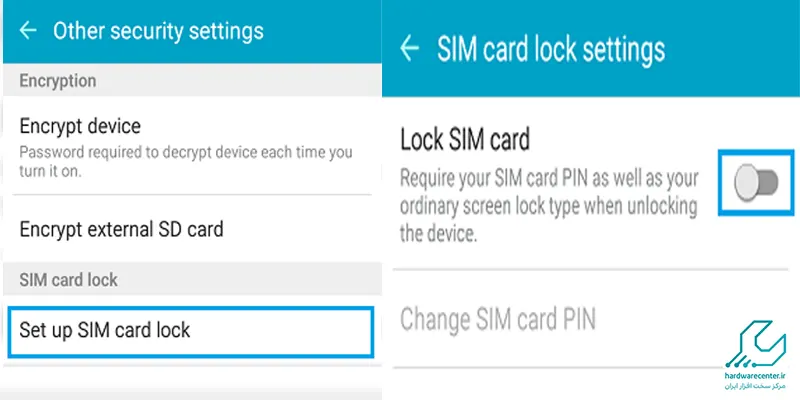Tap back arrow beside SIM card lock settings
This screenshot has width=800, height=400.
coord(408,49)
